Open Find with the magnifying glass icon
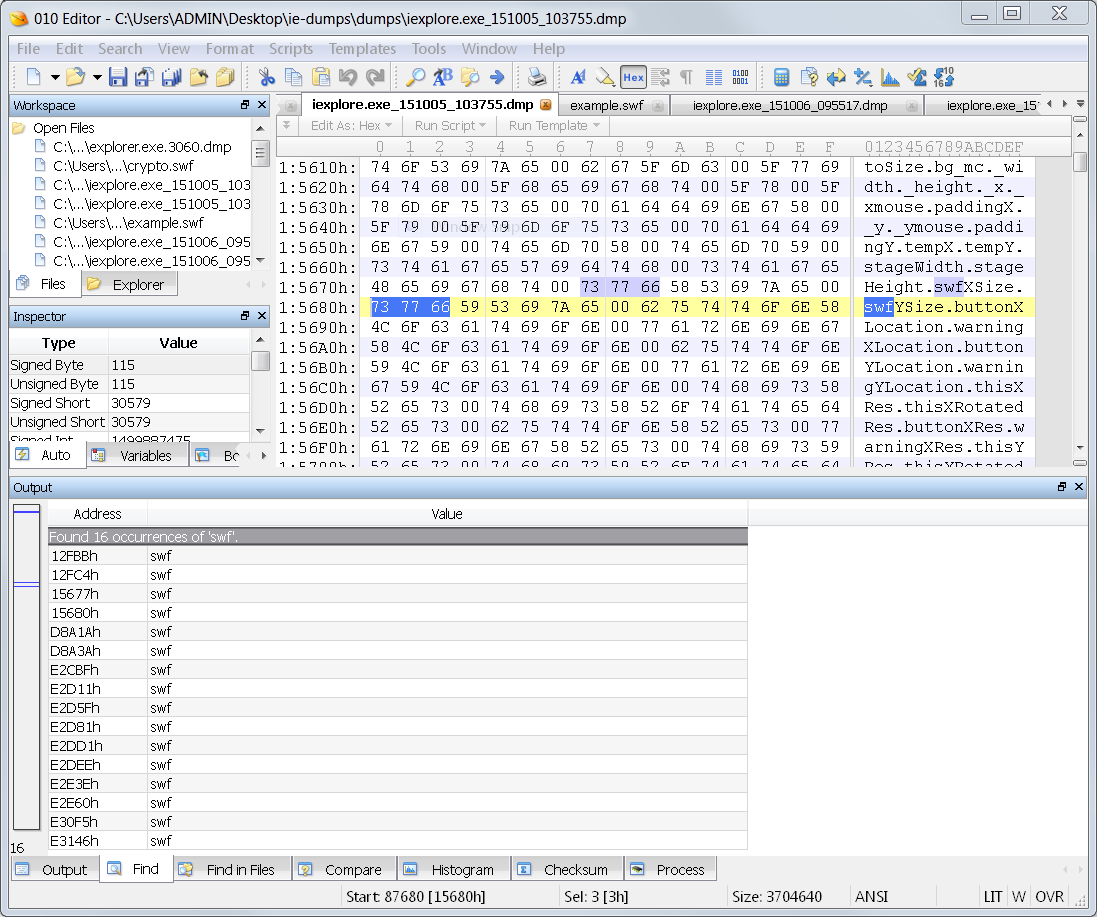 [x=416, y=77]
